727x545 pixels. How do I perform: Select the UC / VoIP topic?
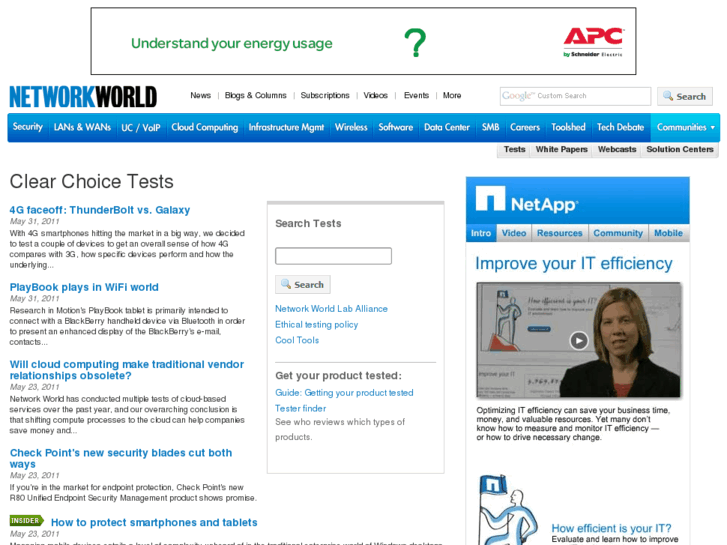pos(141,127)
